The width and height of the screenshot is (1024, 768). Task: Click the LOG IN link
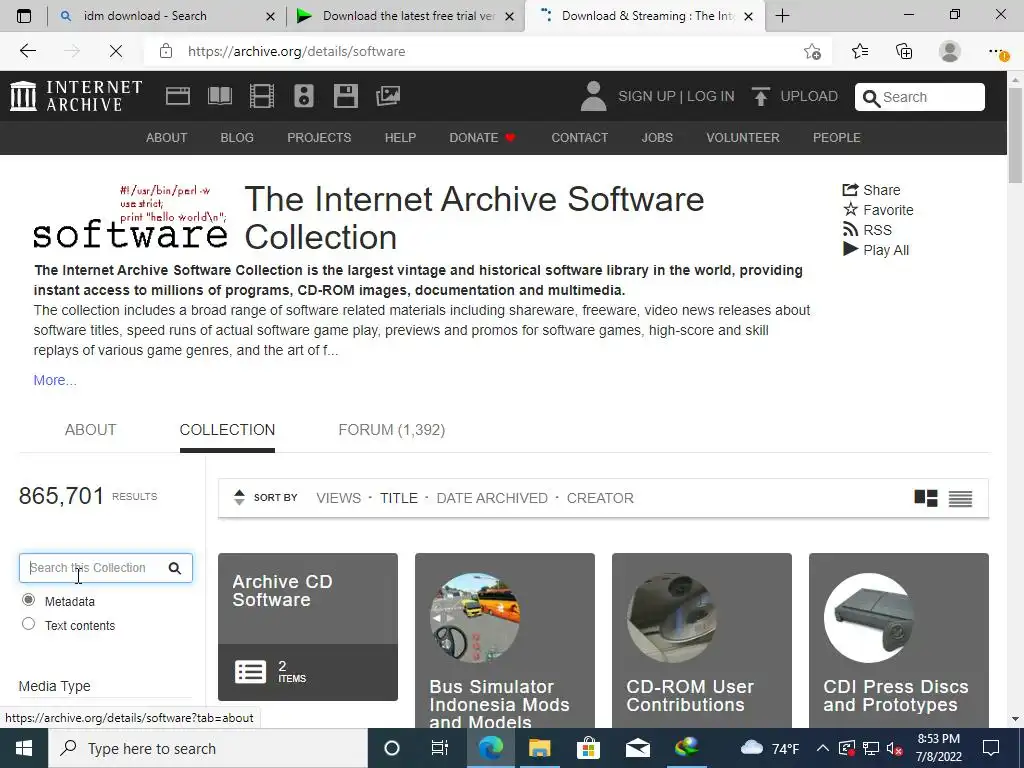point(711,97)
